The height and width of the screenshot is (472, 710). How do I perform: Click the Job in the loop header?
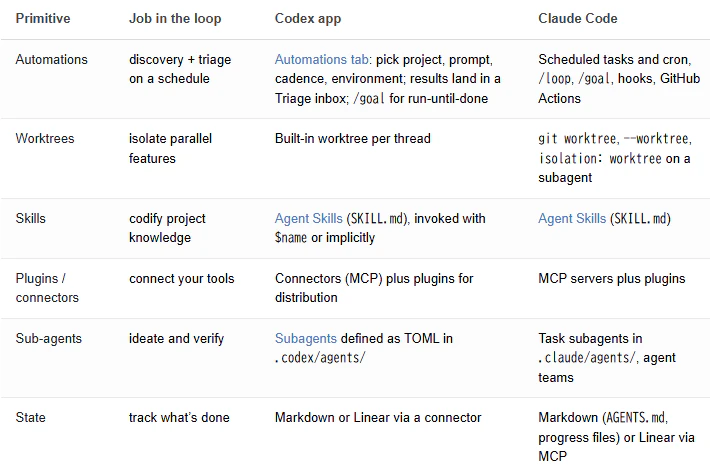coord(175,19)
